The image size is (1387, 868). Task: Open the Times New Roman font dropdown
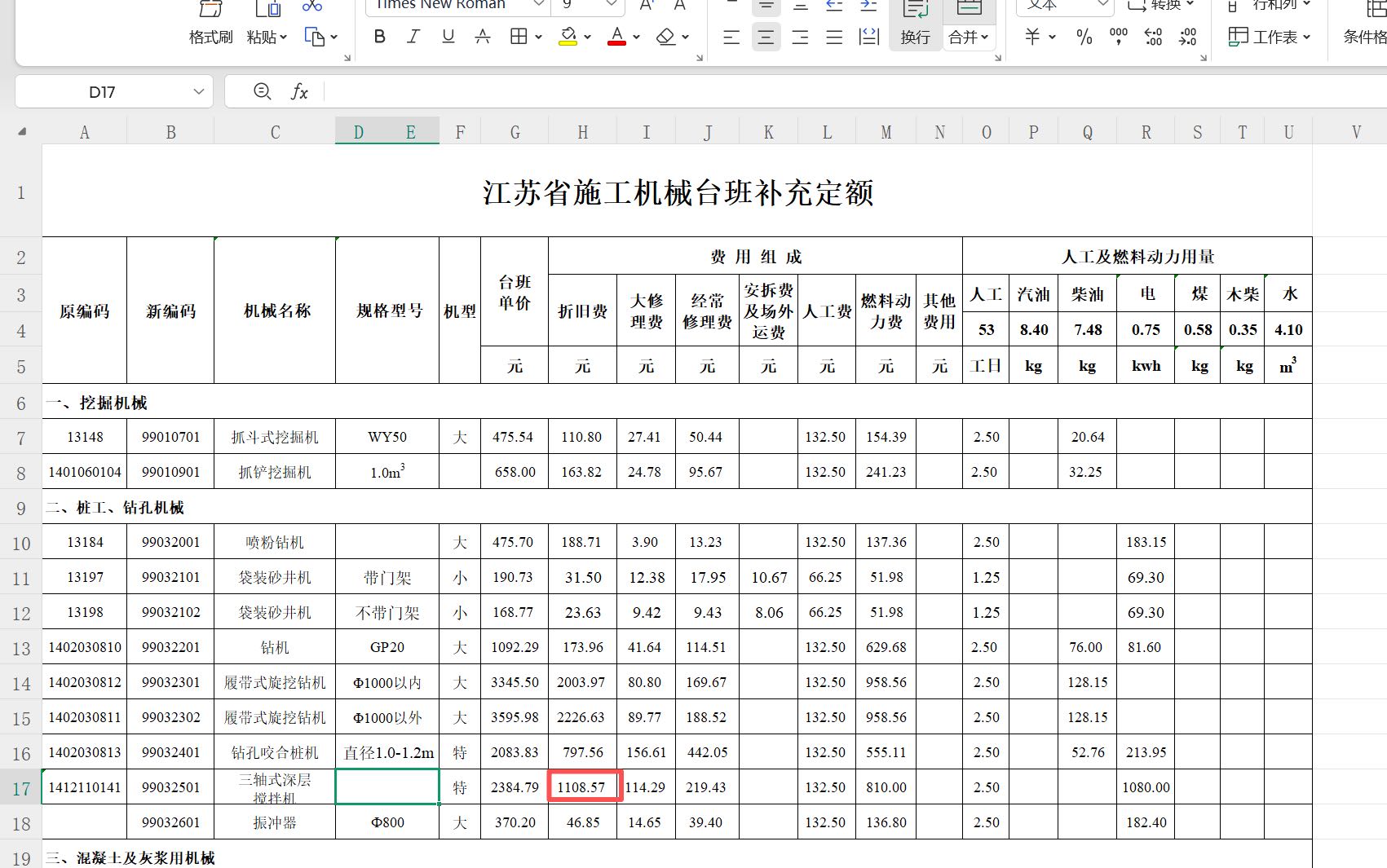pos(537,6)
